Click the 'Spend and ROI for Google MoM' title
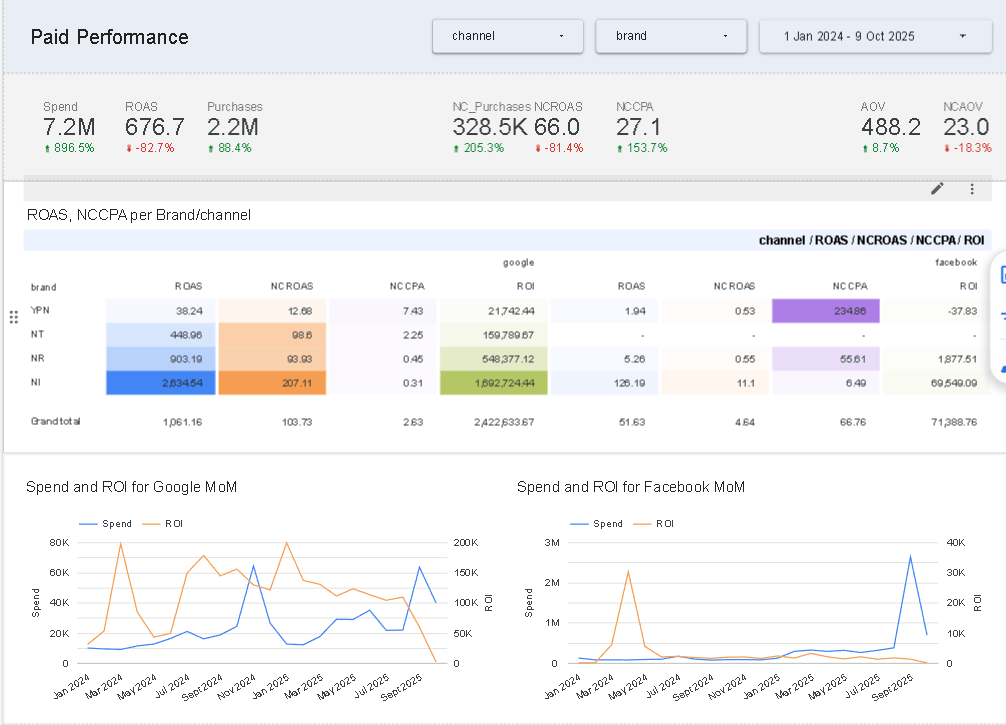The height and width of the screenshot is (725, 1006). point(132,487)
